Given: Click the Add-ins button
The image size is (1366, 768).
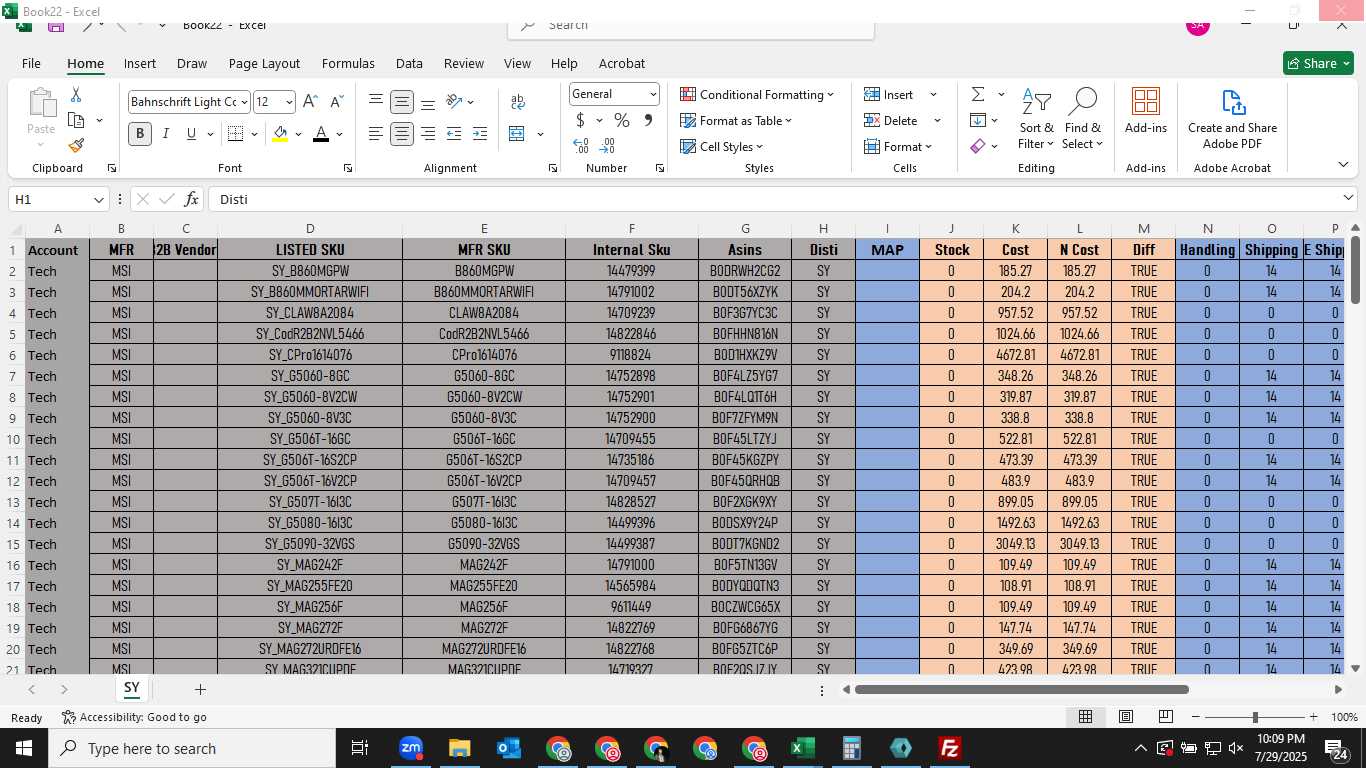Looking at the screenshot, I should (1146, 111).
